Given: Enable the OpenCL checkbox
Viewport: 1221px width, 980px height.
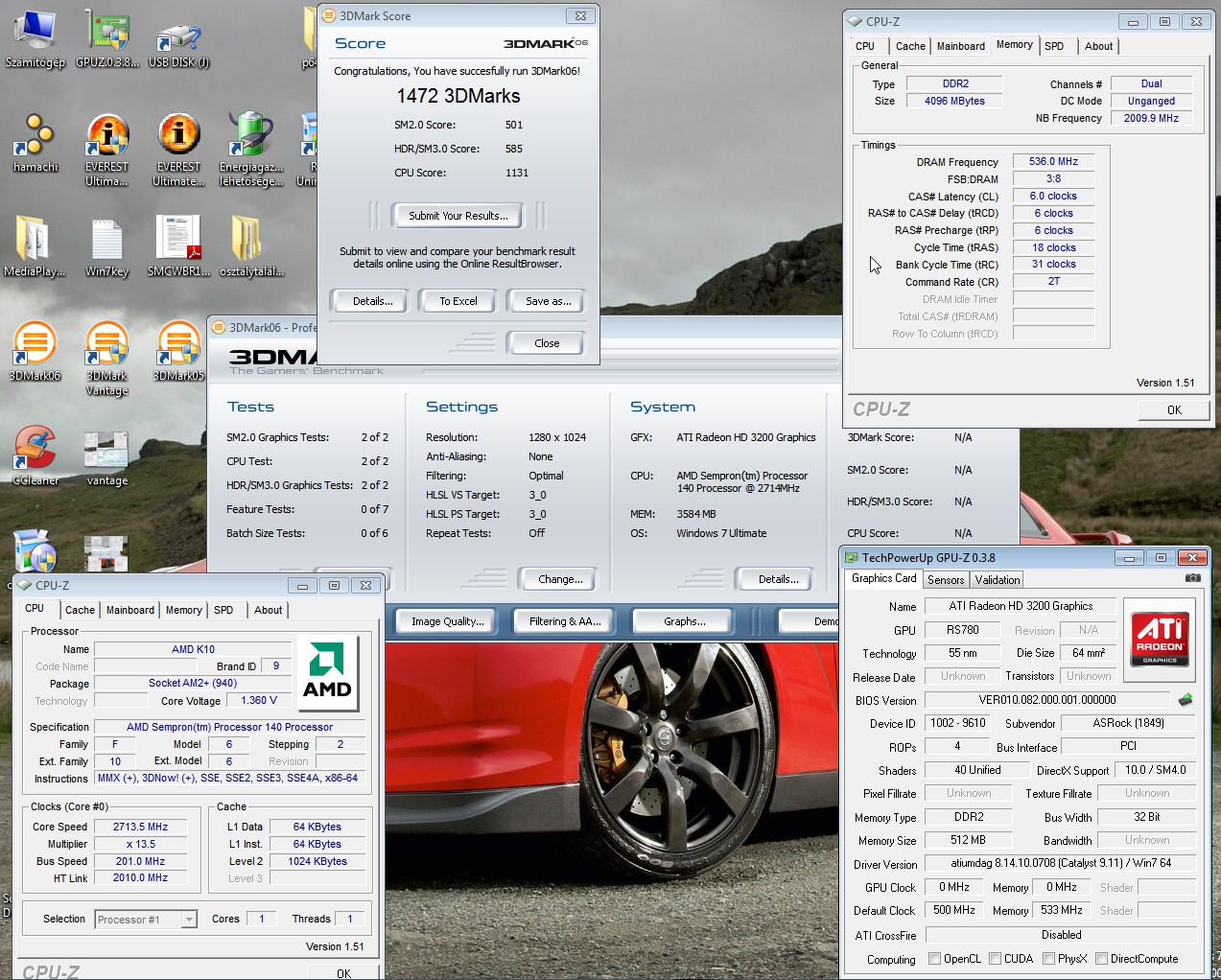Looking at the screenshot, I should [x=934, y=959].
